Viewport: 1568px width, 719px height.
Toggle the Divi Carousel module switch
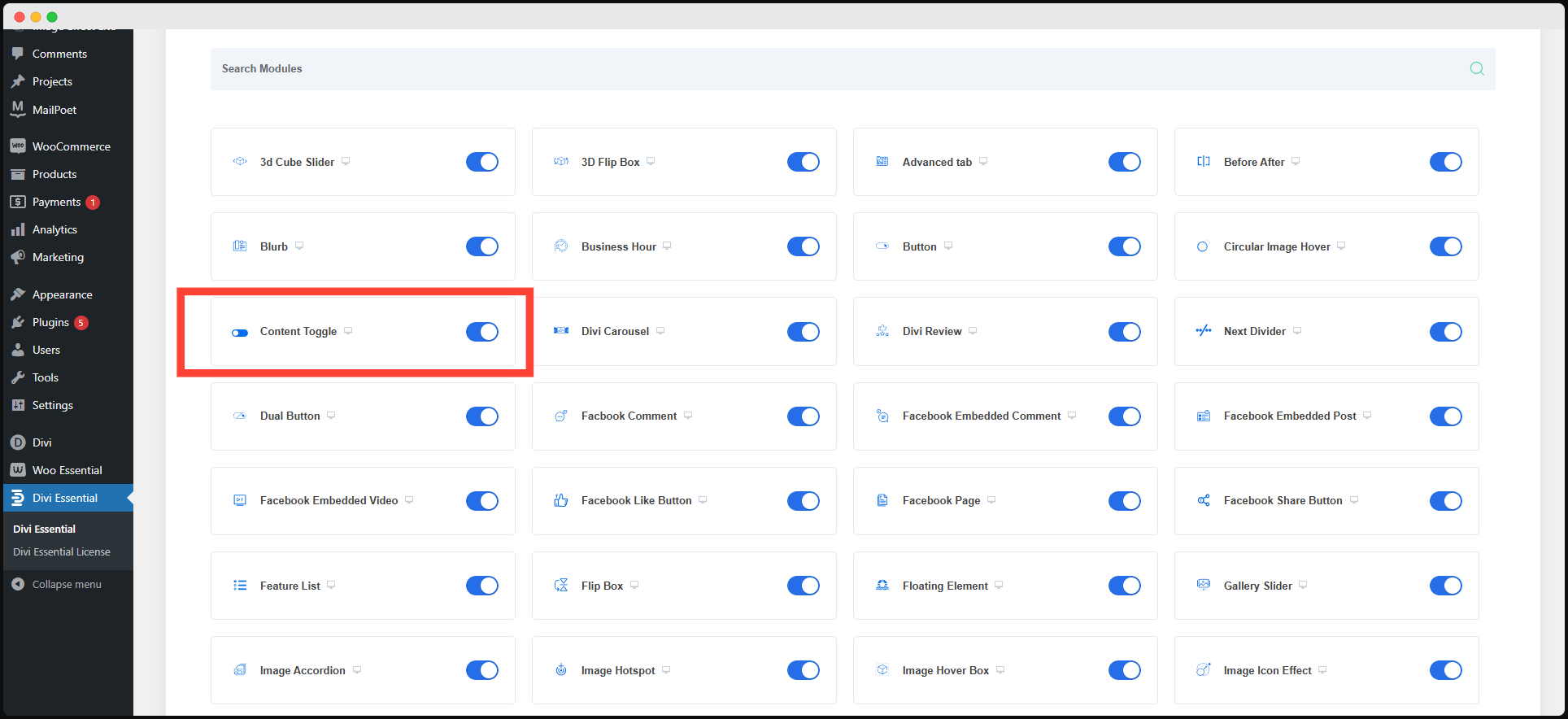click(804, 332)
